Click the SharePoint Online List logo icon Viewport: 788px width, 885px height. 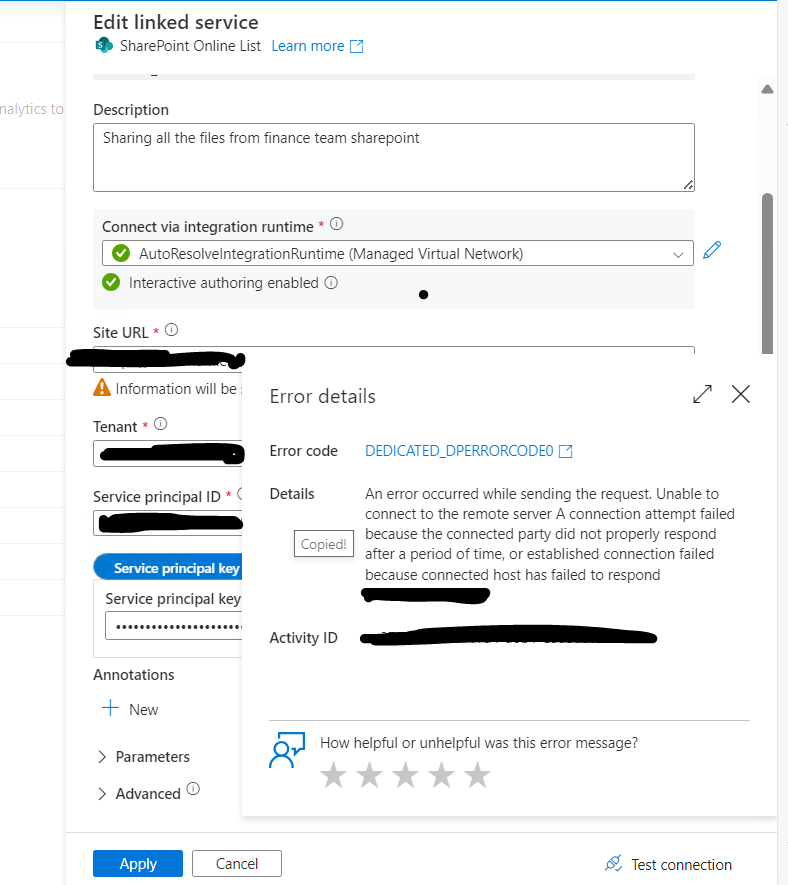pos(104,45)
